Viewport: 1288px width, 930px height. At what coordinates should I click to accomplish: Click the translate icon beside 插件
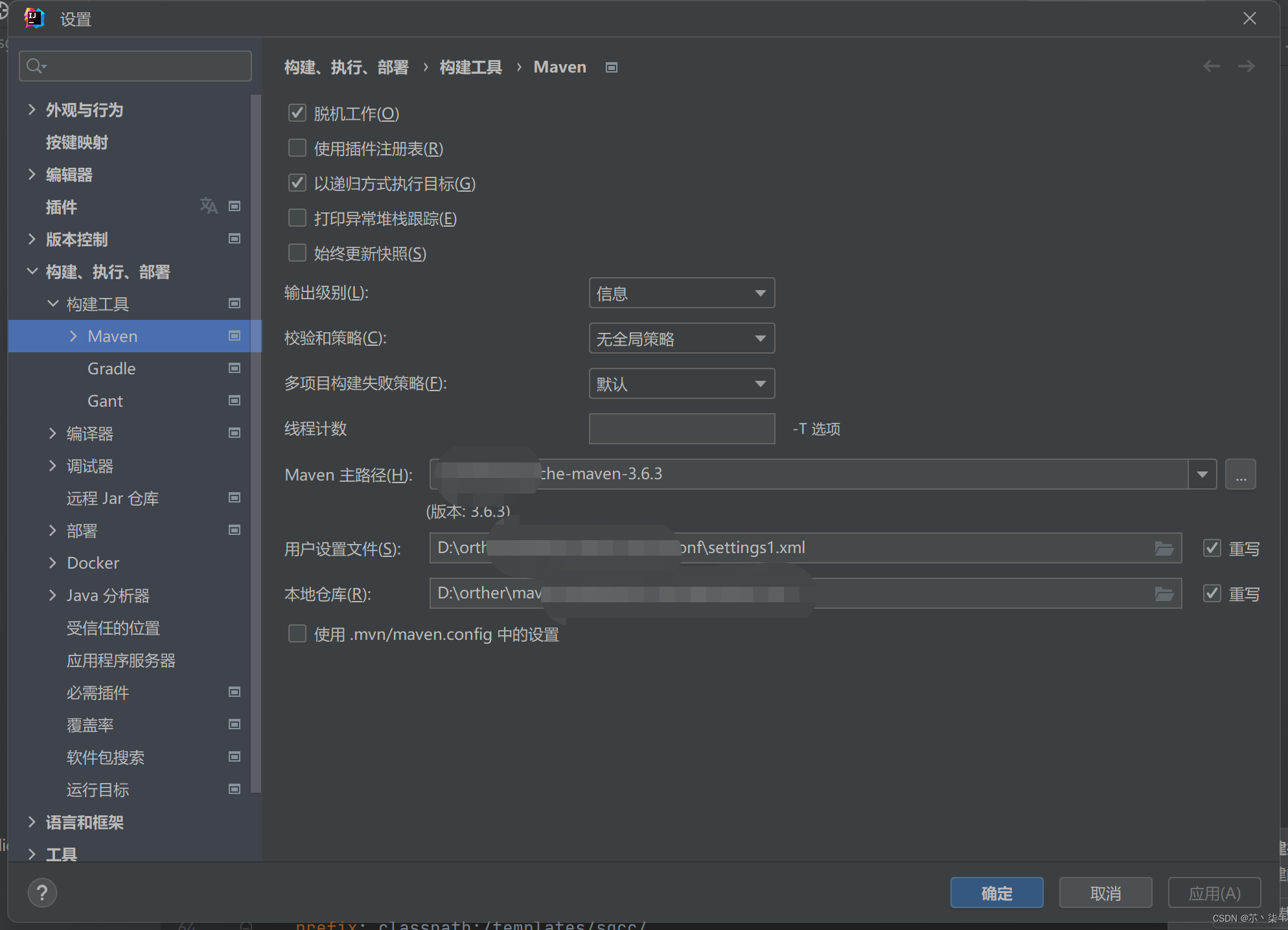208,206
